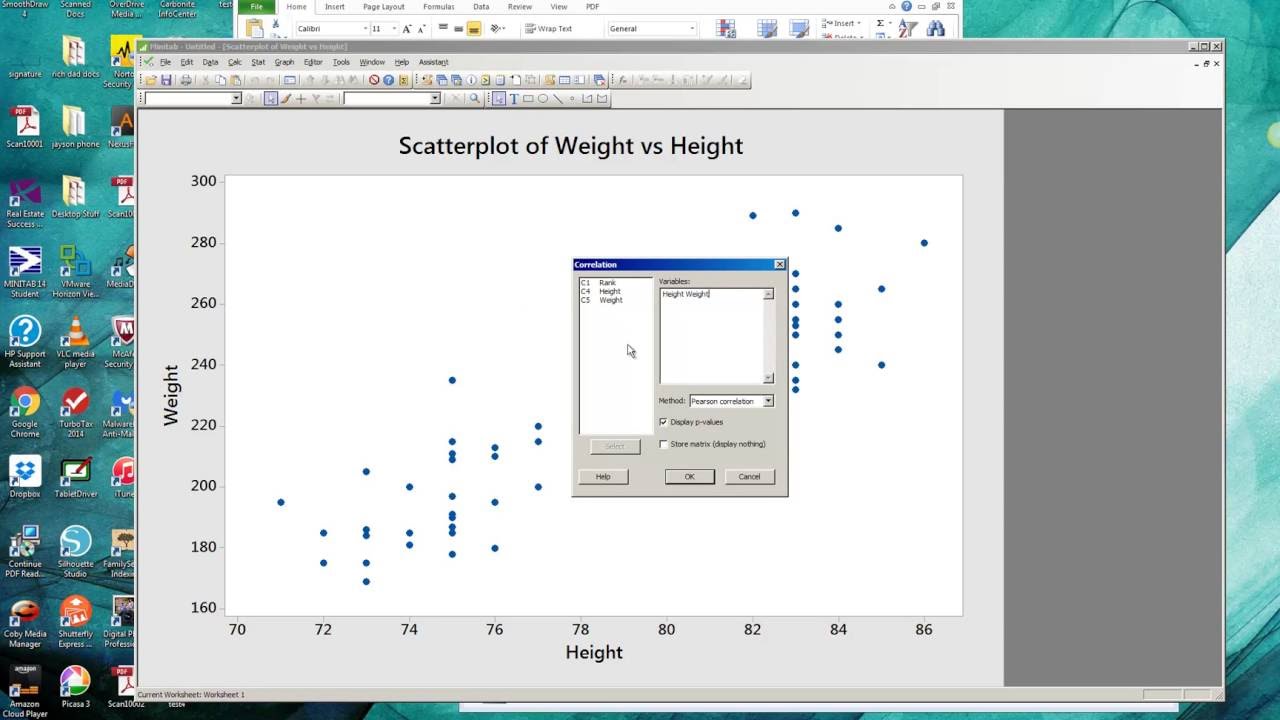This screenshot has width=1280, height=720.
Task: Open the second combo box beside the magnifier icon
Action: pyautogui.click(x=435, y=98)
